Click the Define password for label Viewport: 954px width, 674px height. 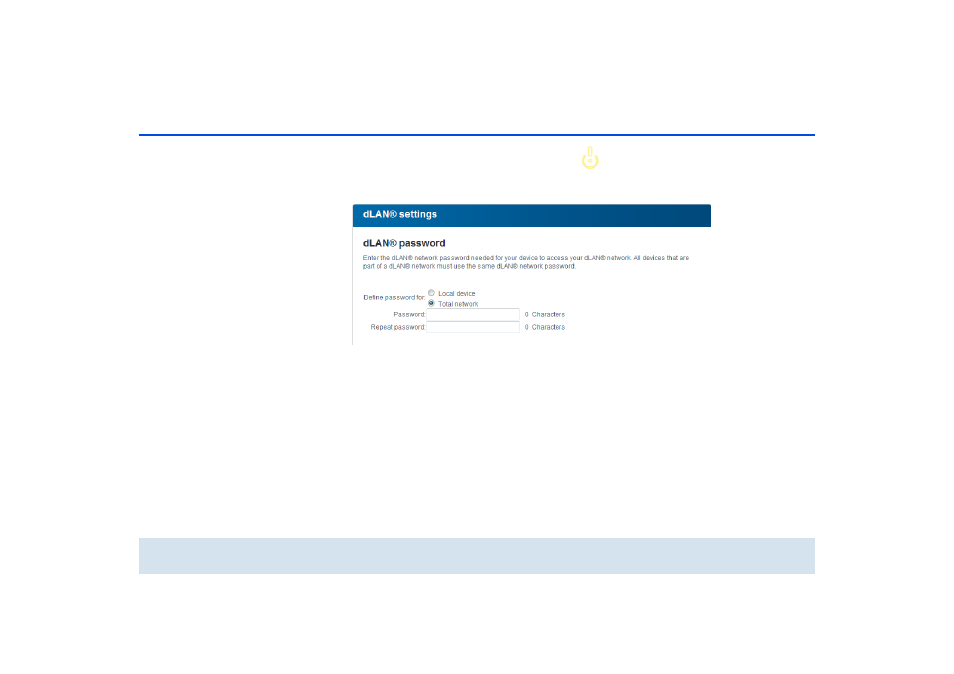[394, 297]
